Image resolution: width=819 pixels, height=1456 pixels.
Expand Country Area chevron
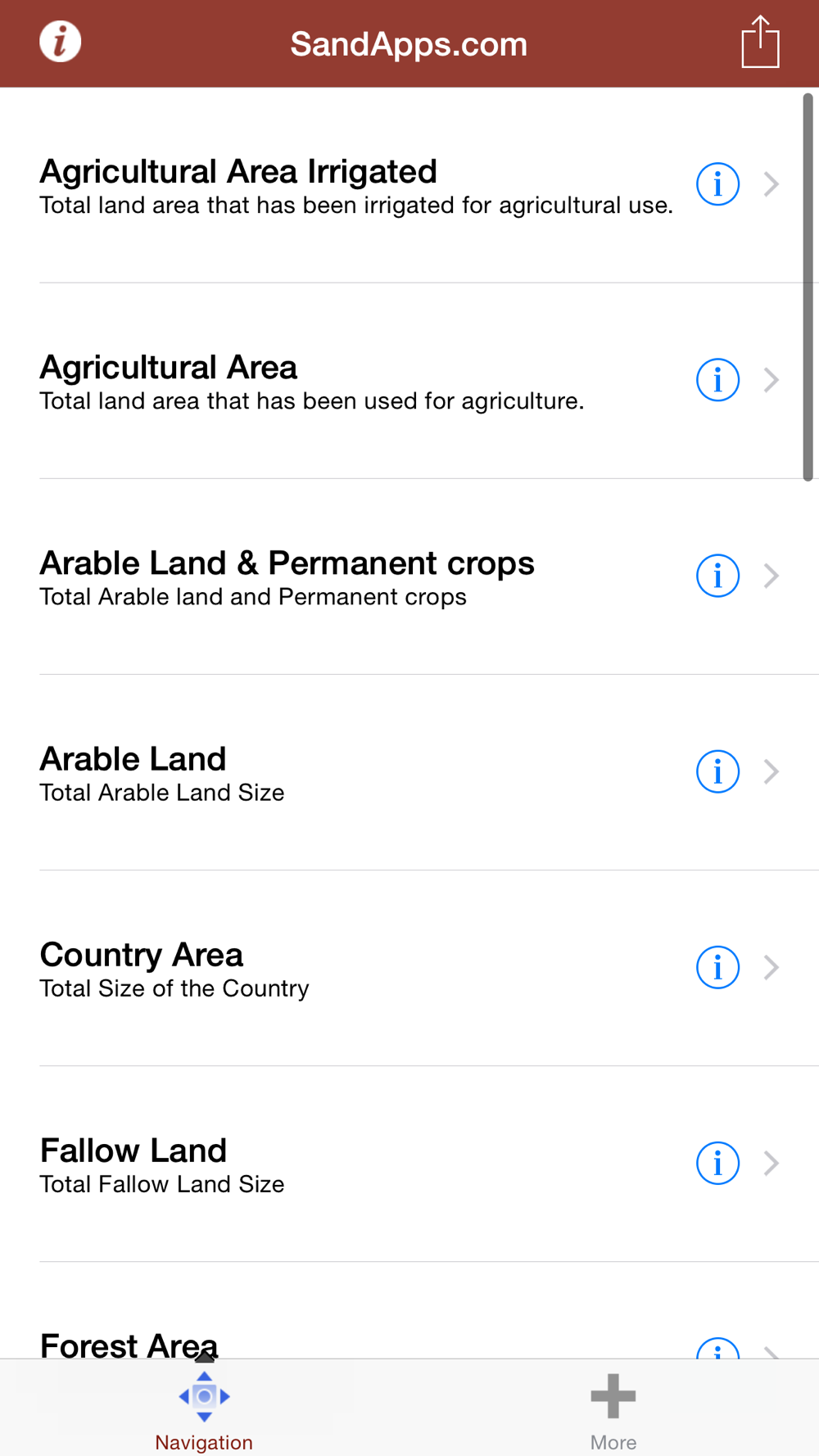[771, 967]
